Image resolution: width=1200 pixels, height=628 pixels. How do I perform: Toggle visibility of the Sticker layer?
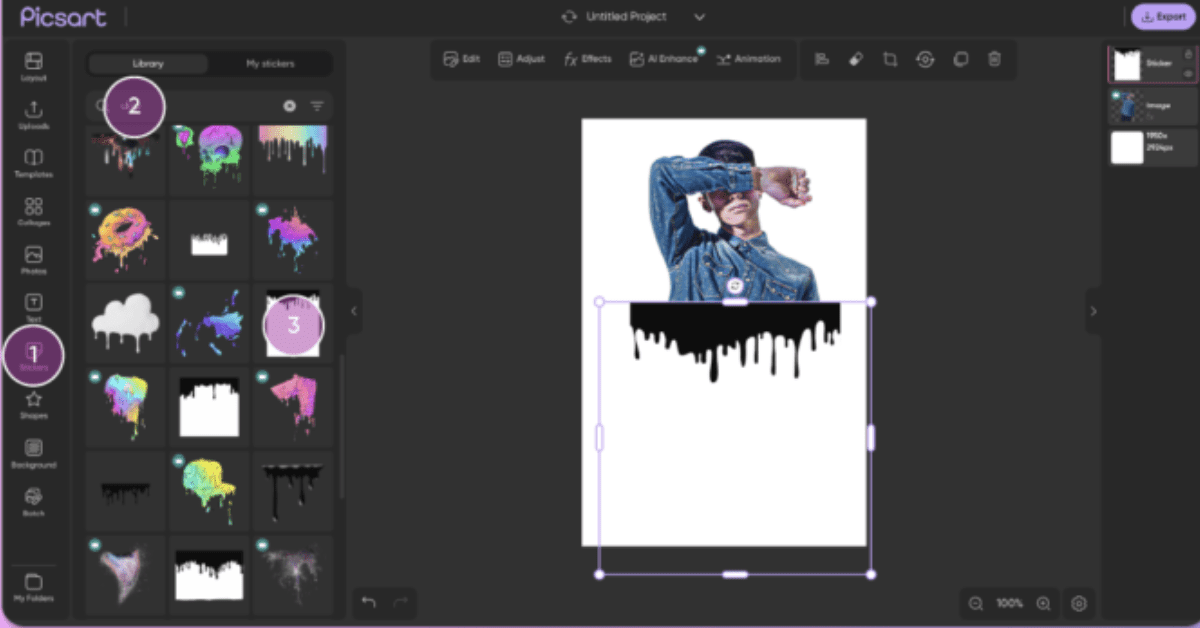pos(1189,74)
